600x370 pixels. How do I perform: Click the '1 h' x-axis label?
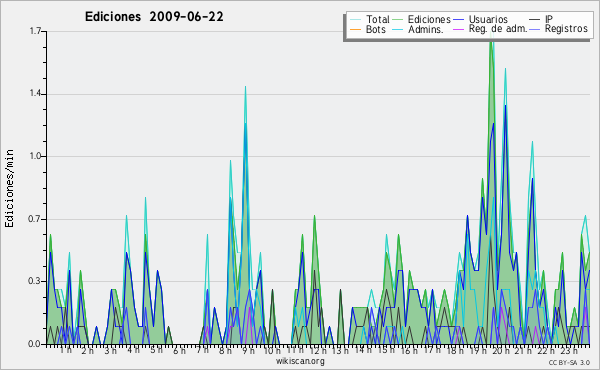click(x=65, y=350)
